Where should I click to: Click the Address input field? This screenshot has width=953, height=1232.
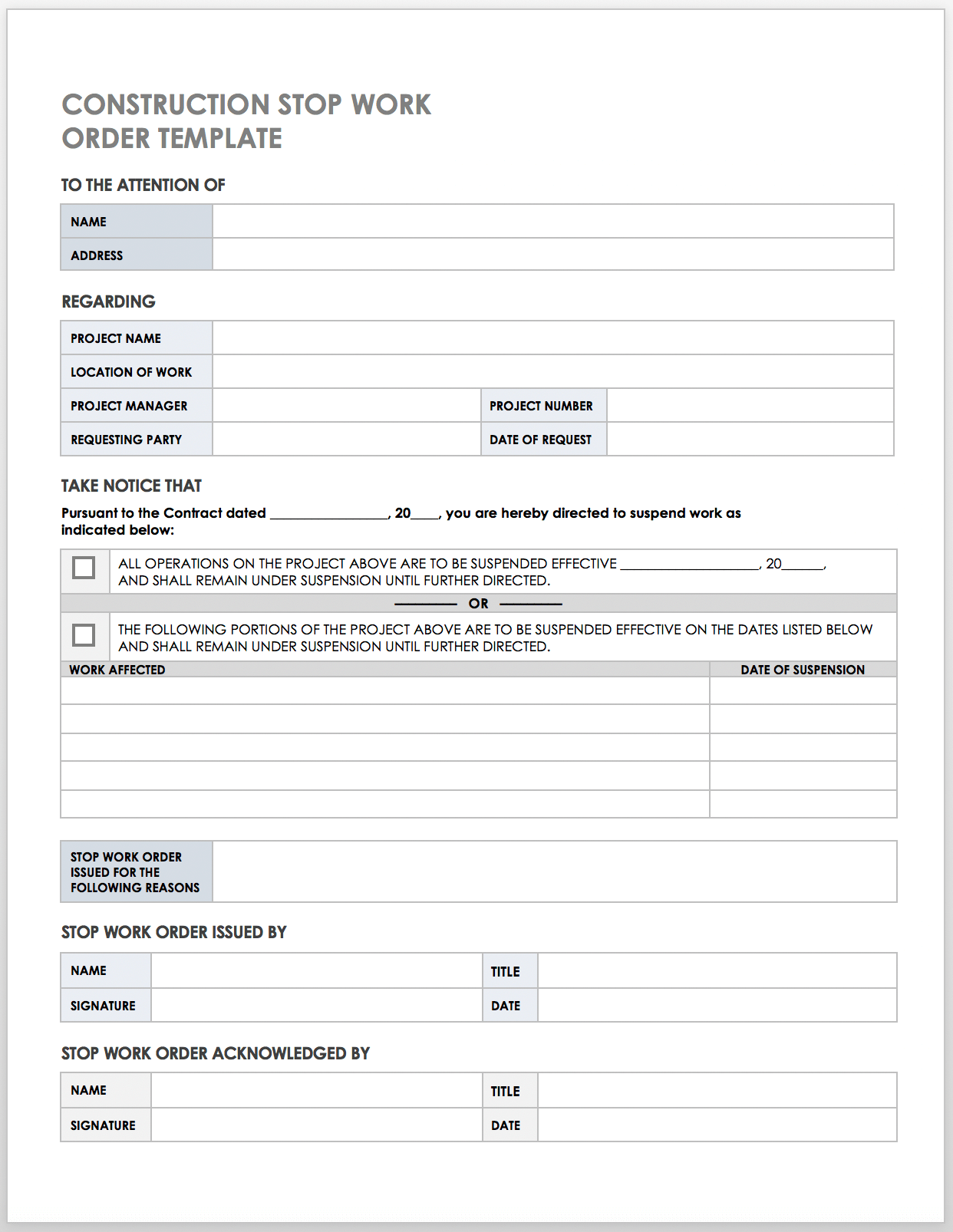[x=552, y=255]
